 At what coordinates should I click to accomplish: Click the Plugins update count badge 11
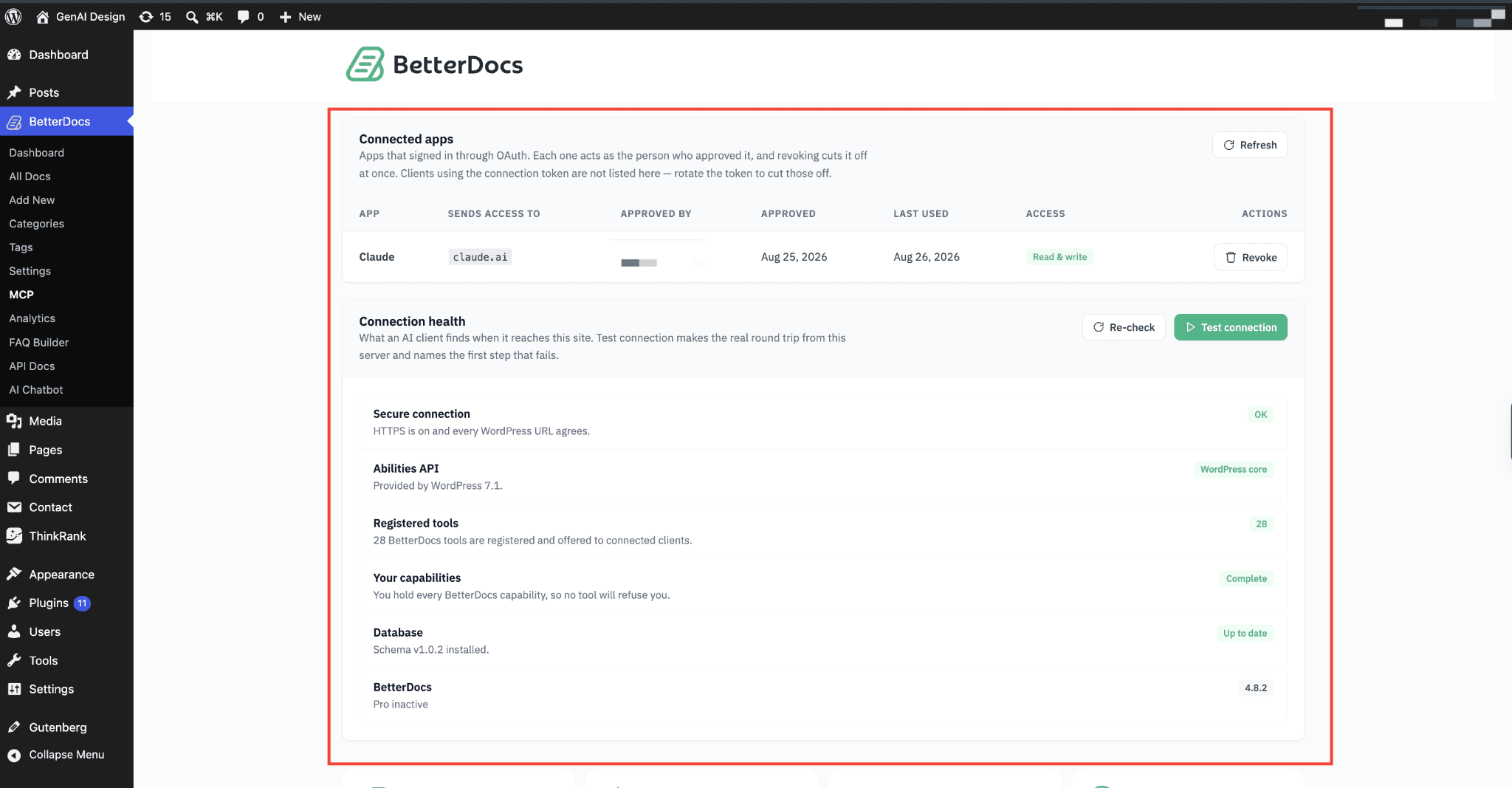[82, 603]
